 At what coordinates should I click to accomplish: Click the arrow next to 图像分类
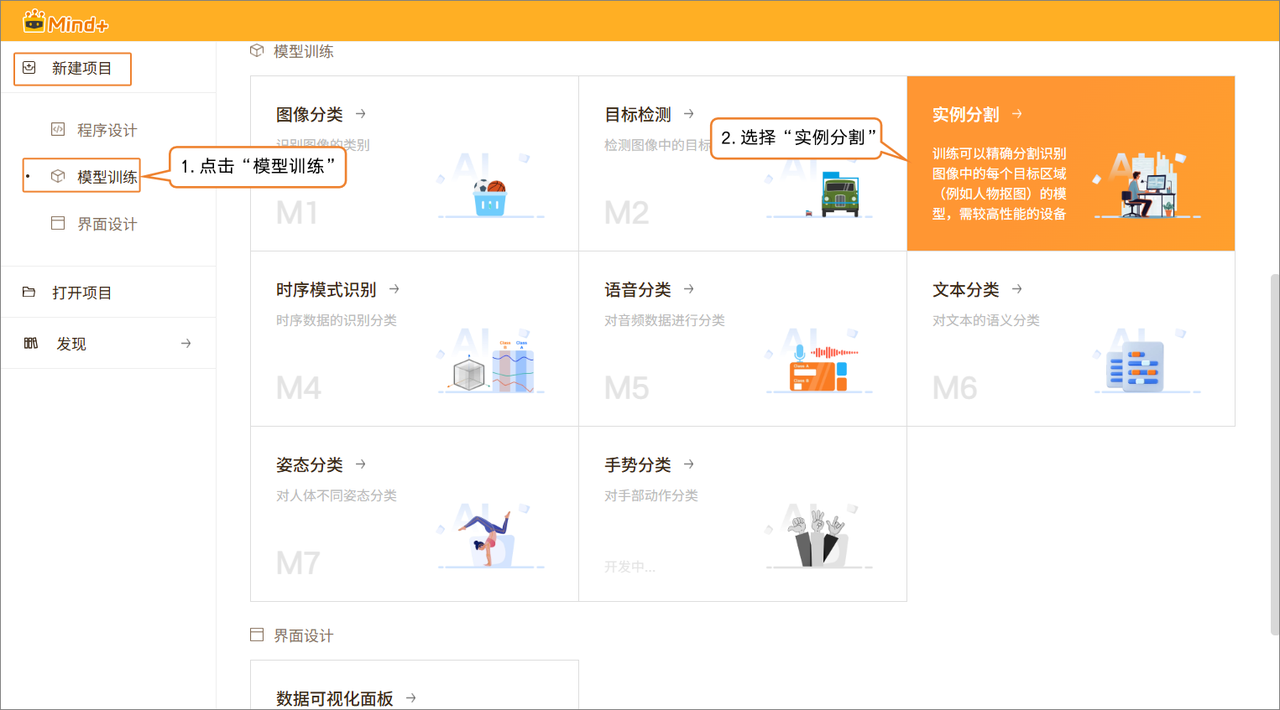coord(361,115)
